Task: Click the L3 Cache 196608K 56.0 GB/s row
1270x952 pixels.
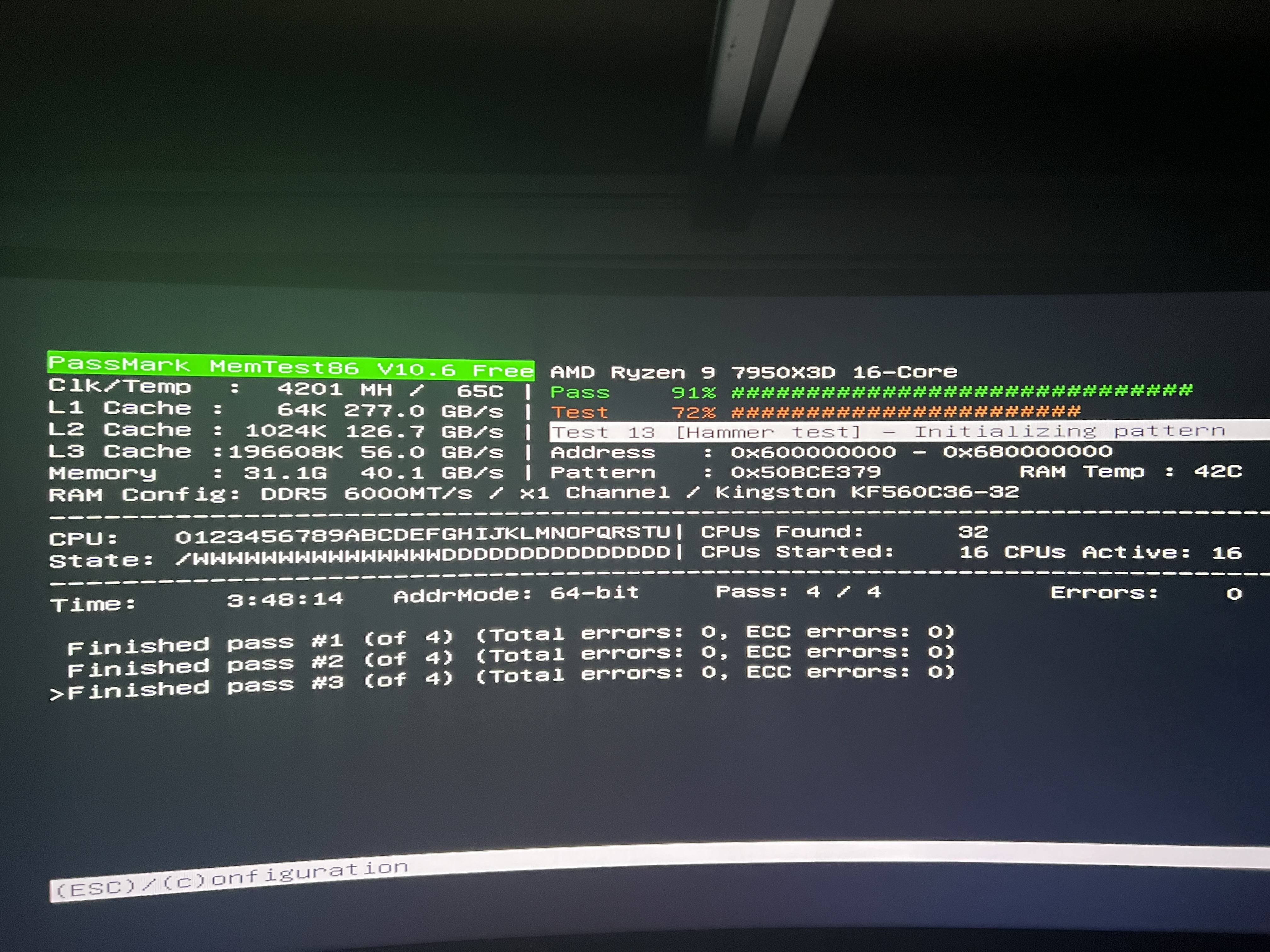Action: pos(276,452)
